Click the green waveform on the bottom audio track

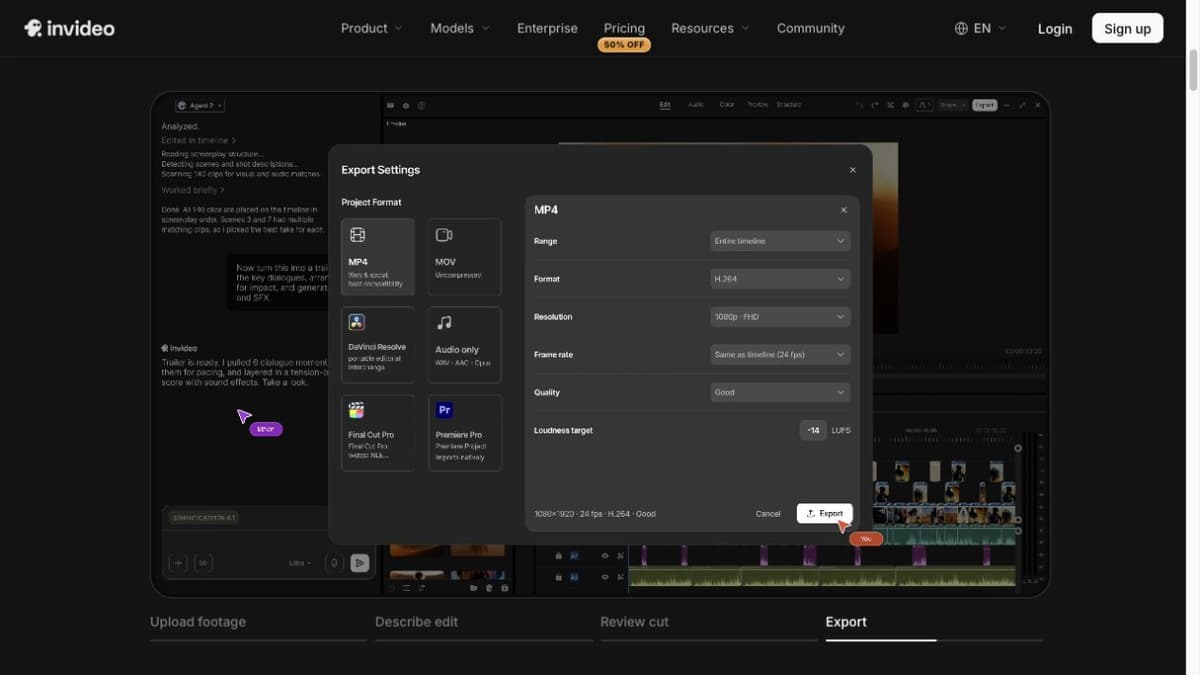click(x=820, y=578)
